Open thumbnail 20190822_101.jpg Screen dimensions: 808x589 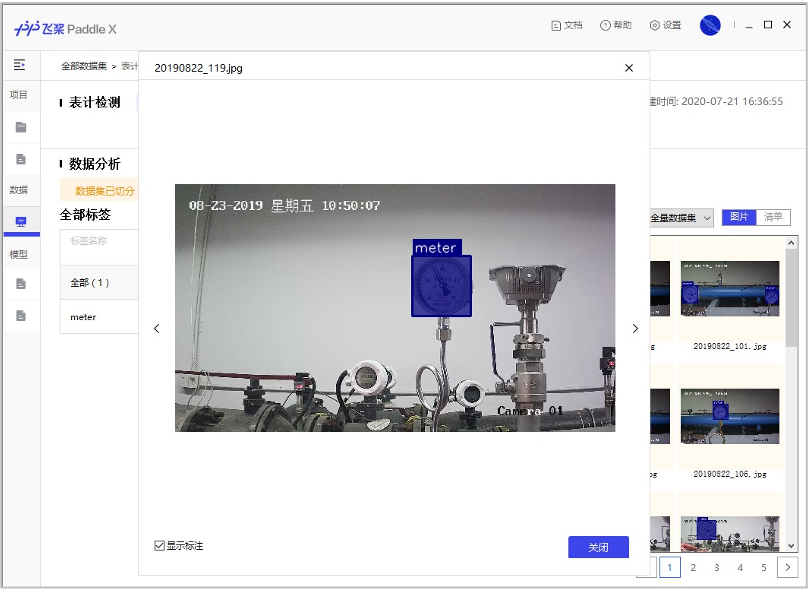(x=729, y=290)
